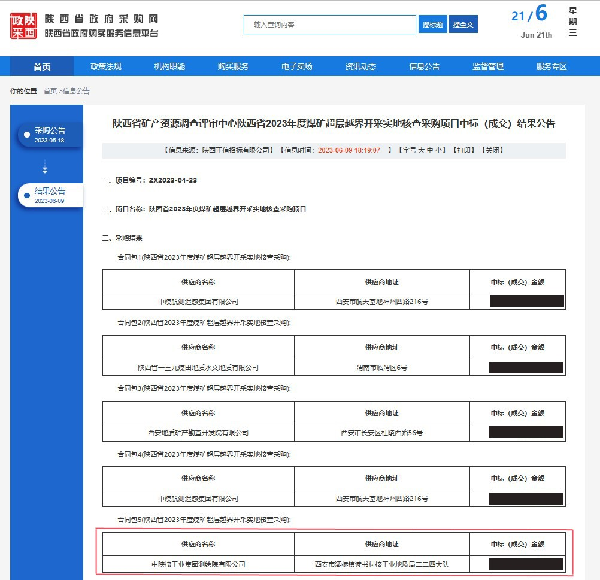Open the 政策法规 navigation tab
The width and height of the screenshot is (600, 580).
(106, 66)
